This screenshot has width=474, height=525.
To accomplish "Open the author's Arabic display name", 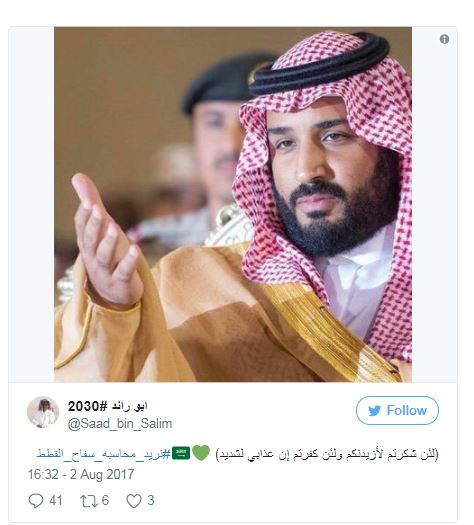I will [129, 406].
